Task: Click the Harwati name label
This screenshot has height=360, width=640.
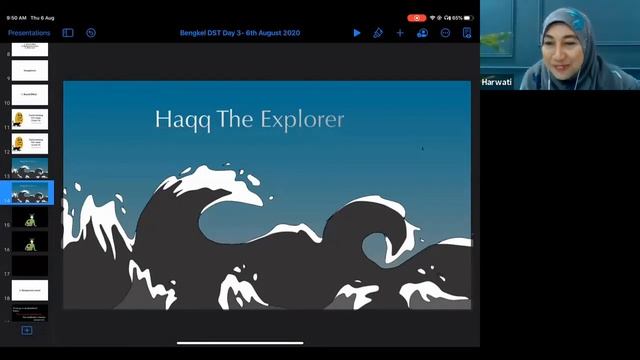Action: [x=496, y=82]
